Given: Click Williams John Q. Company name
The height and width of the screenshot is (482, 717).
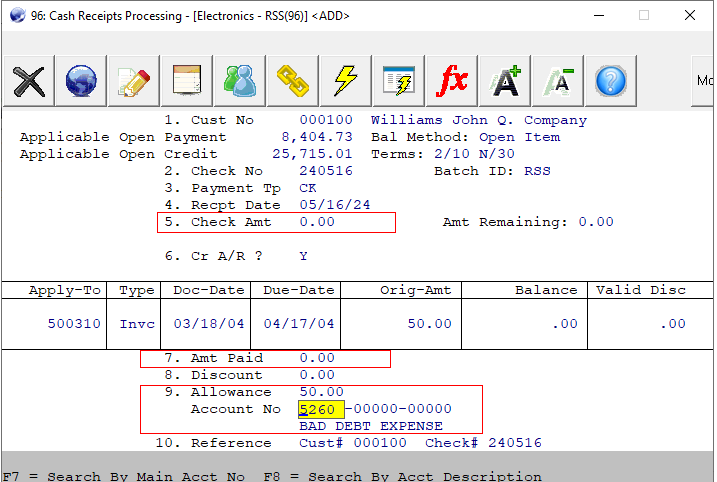Looking at the screenshot, I should 479,120.
